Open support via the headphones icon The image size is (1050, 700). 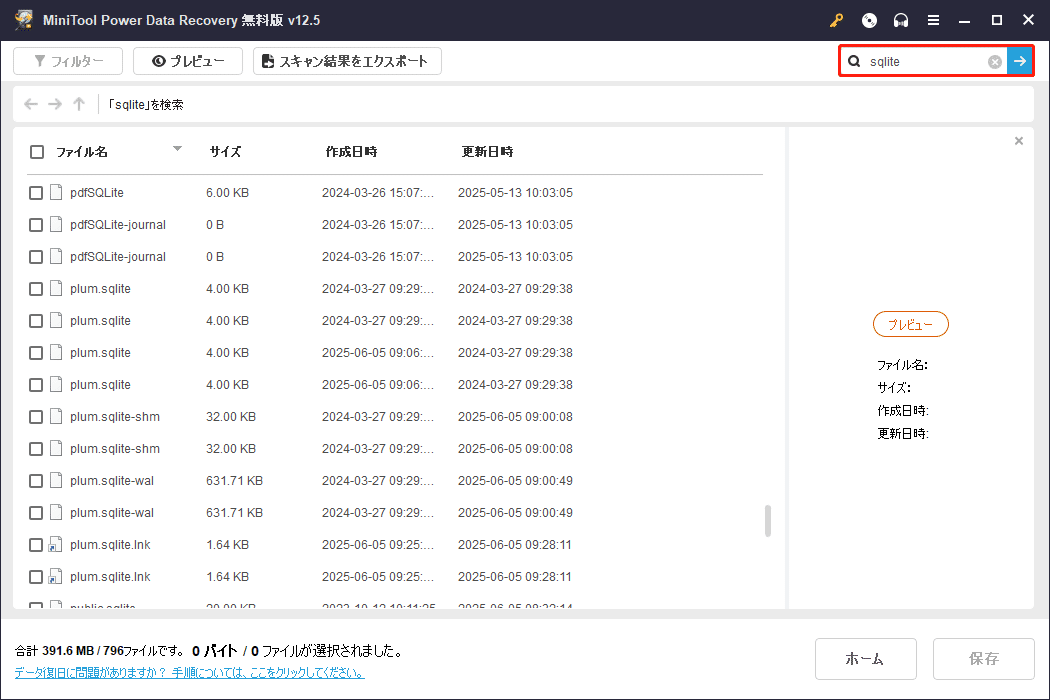tap(901, 20)
